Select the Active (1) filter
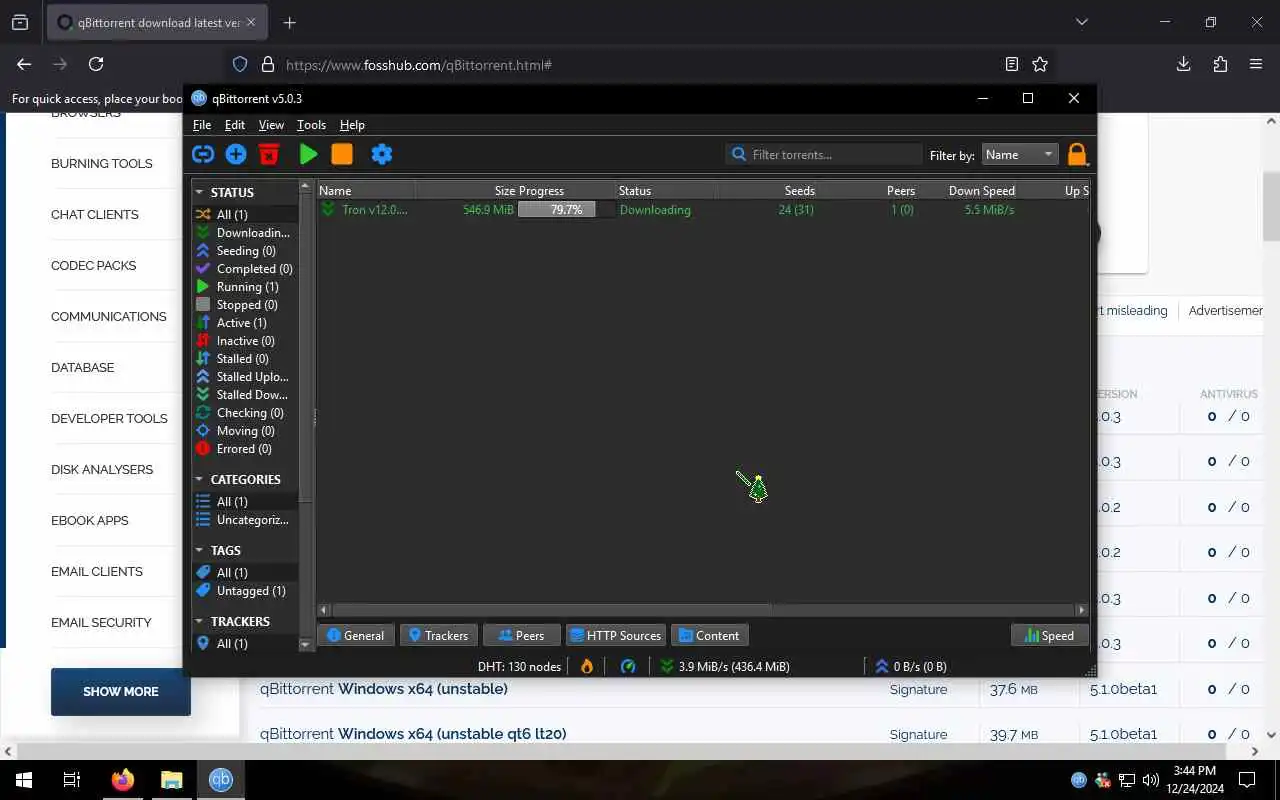The image size is (1280, 800). [x=245, y=323]
